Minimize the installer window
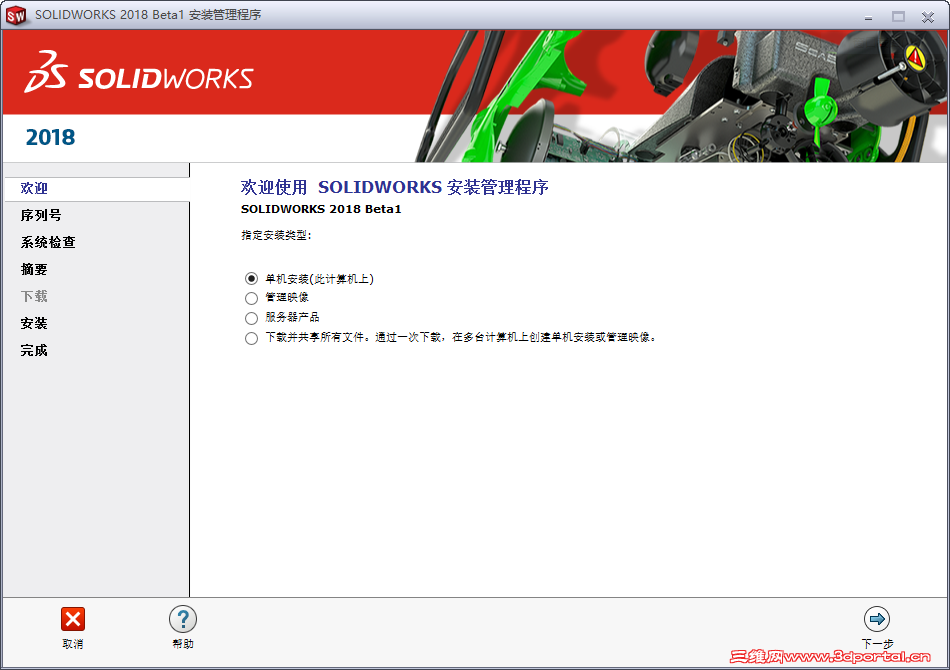 868,17
